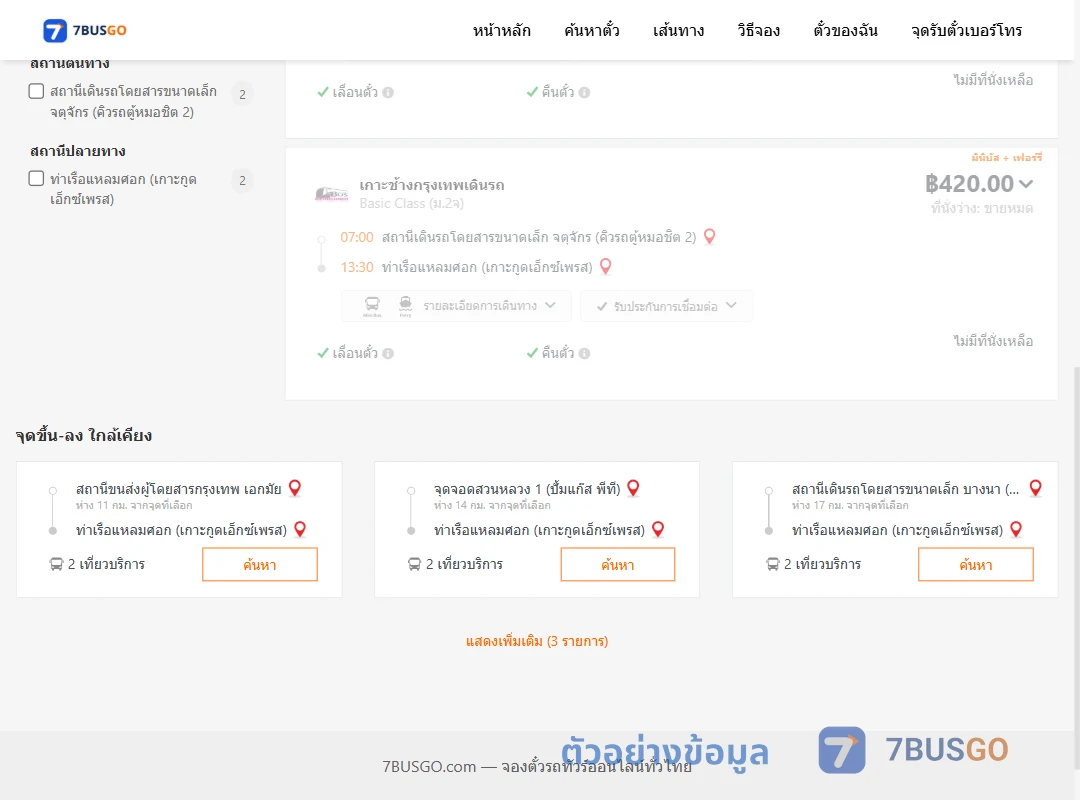1080x800 pixels.
Task: Open the หน้าหลัก menu item
Action: click(501, 30)
